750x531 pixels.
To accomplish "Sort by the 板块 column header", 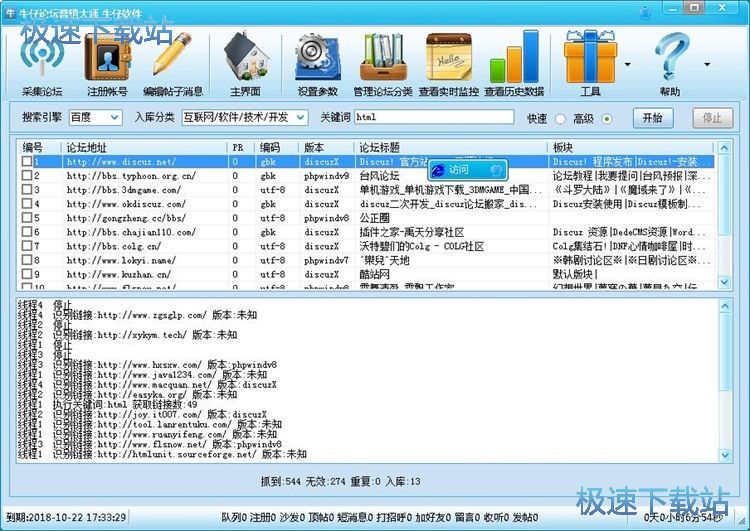I will click(x=631, y=147).
